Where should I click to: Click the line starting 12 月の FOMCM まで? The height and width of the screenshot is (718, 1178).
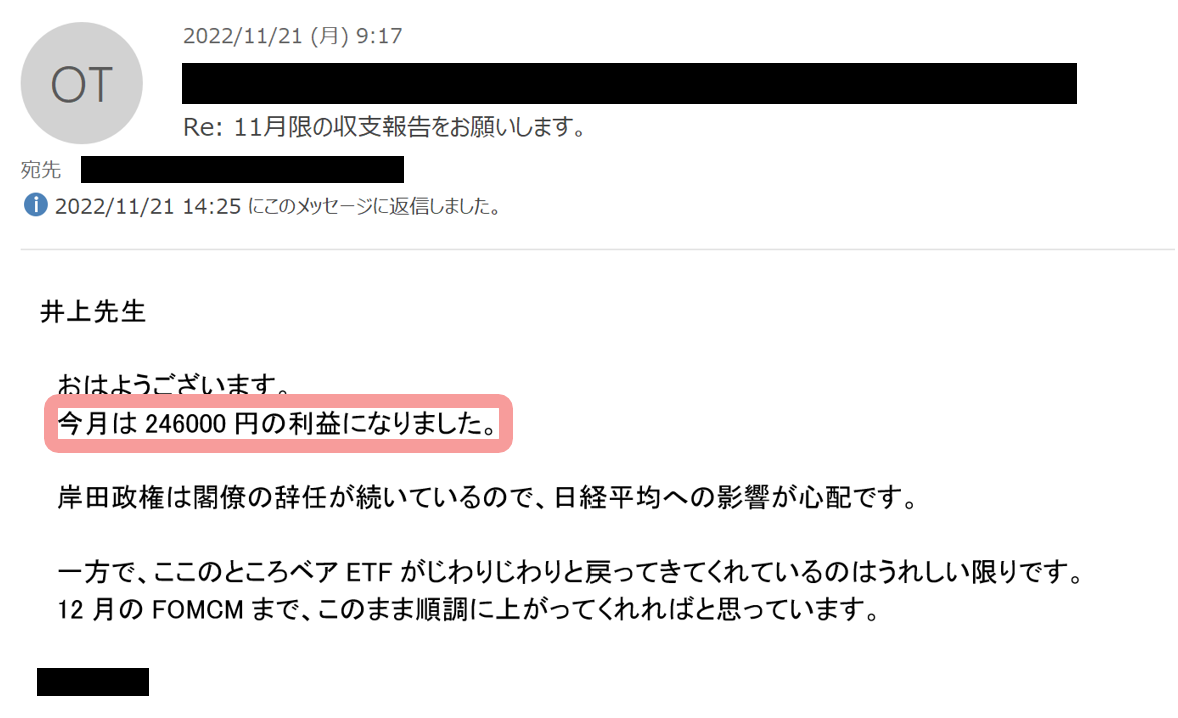coord(469,609)
